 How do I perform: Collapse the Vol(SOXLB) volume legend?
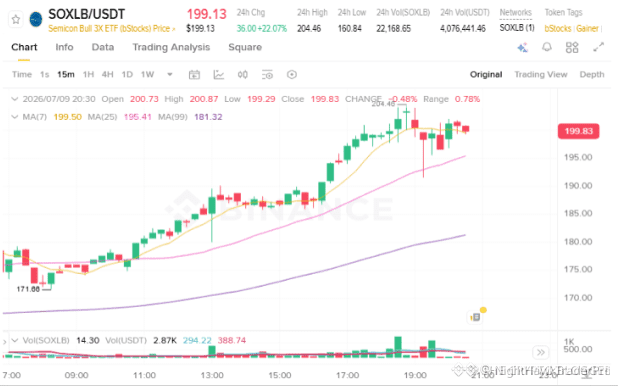coord(15,340)
